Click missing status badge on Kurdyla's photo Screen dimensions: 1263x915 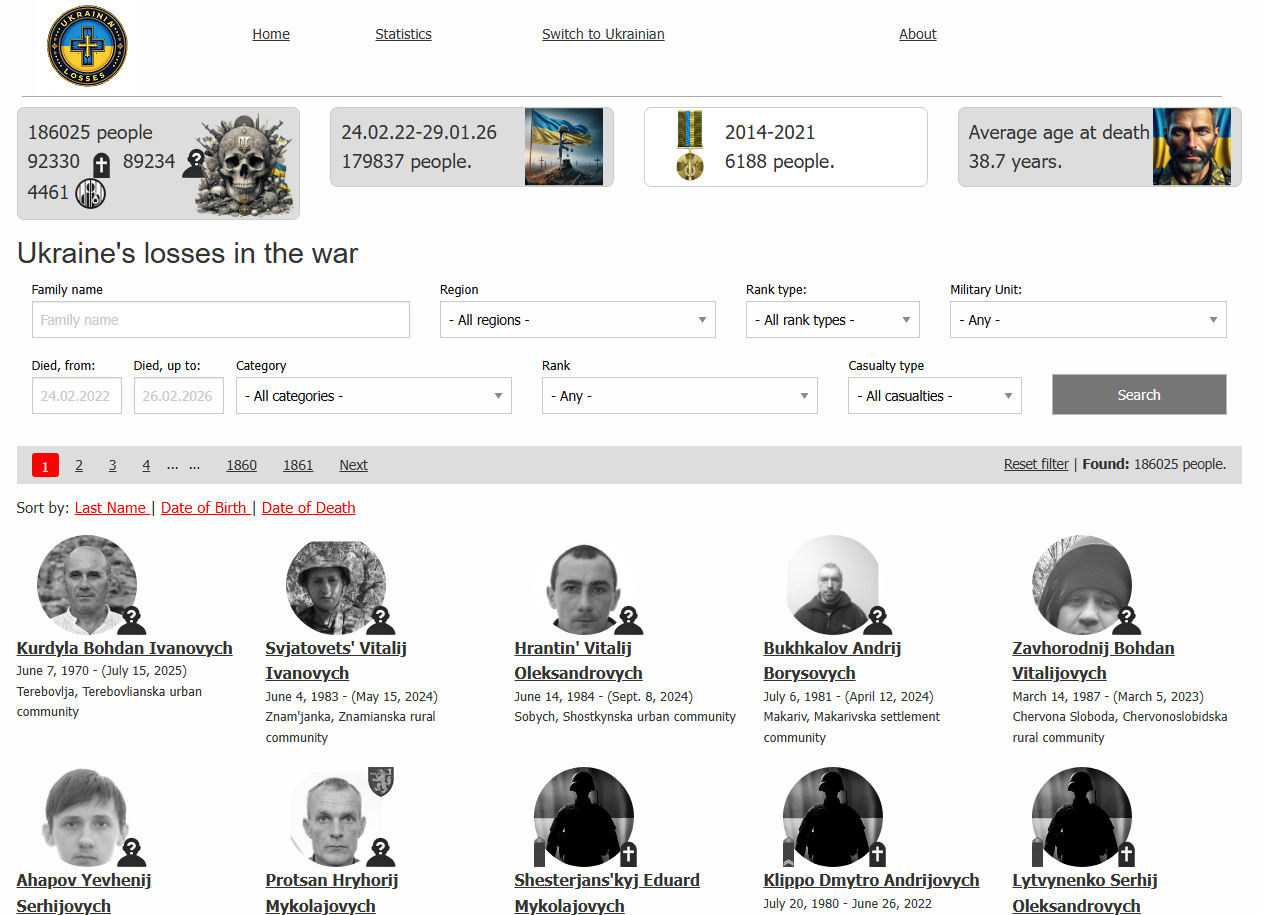pyautogui.click(x=132, y=621)
